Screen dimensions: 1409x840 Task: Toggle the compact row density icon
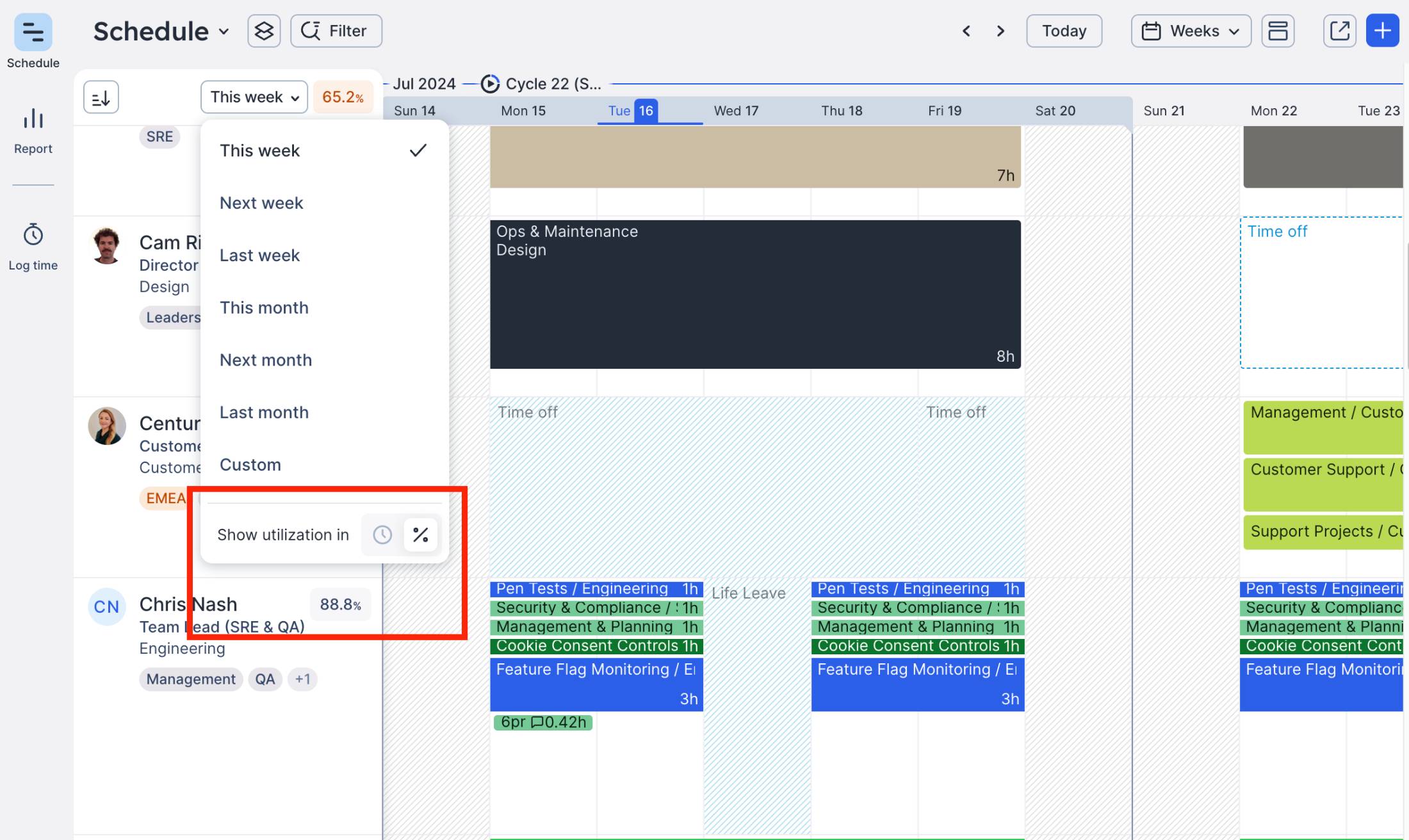point(1278,31)
